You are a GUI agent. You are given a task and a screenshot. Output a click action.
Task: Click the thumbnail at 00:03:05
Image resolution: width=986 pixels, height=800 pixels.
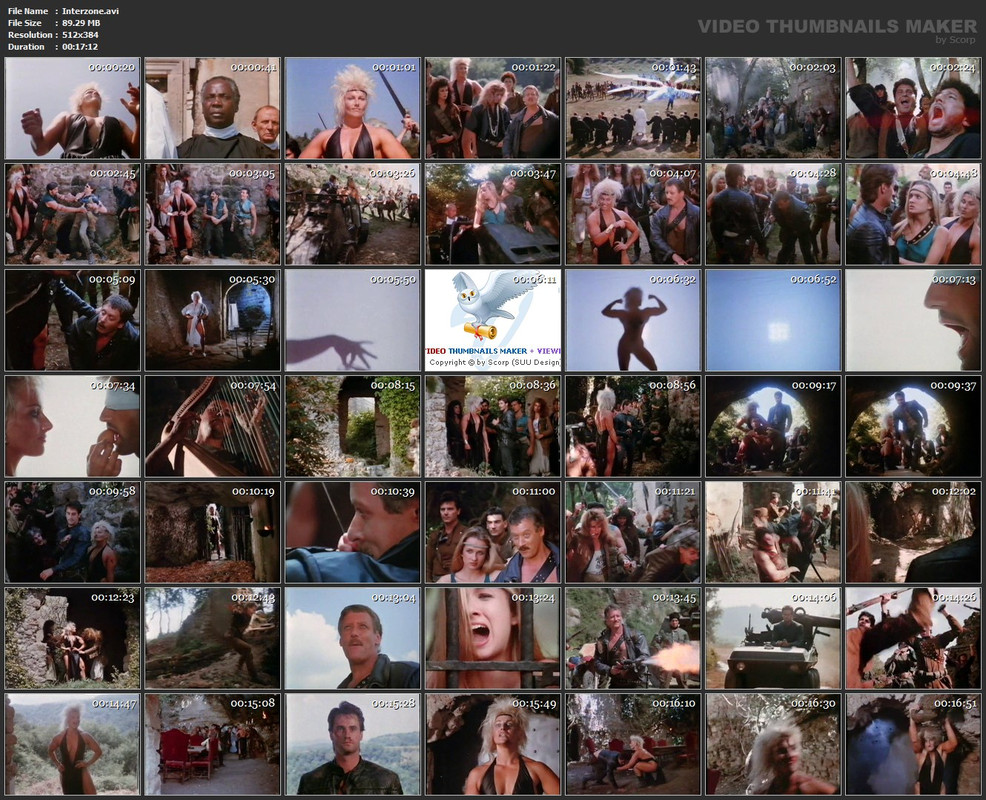tap(213, 214)
